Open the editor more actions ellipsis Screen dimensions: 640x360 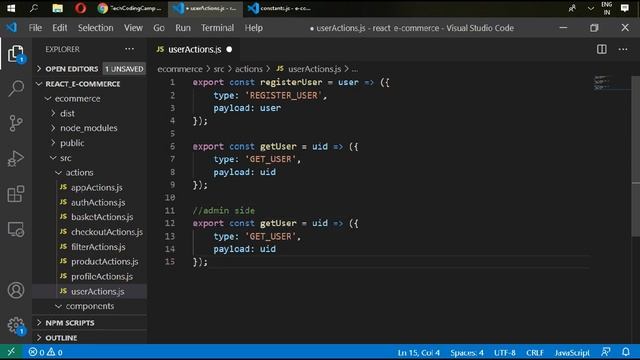pyautogui.click(x=623, y=49)
